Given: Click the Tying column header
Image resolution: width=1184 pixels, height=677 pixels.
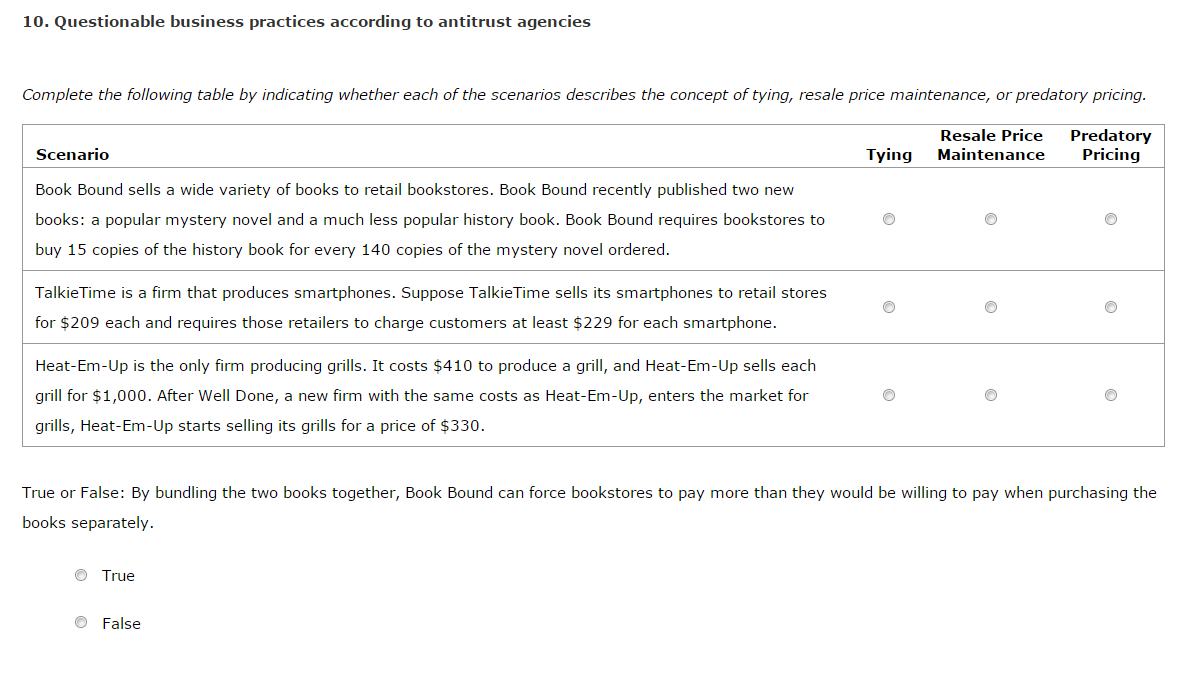Looking at the screenshot, I should [x=889, y=155].
